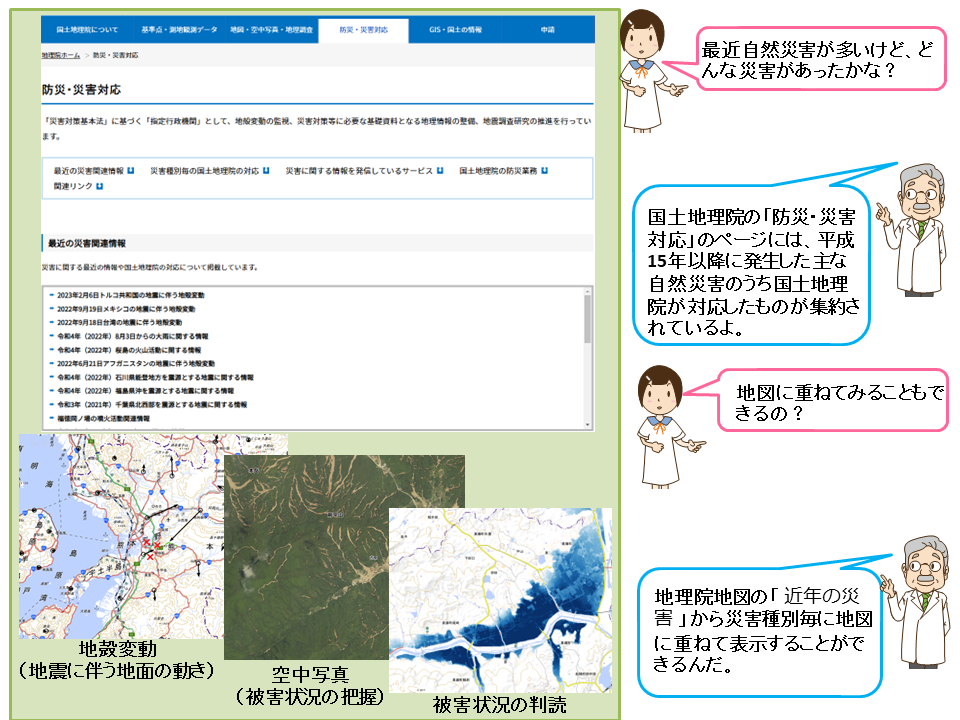Click the disaster list scrollbar thumb
This screenshot has width=960, height=720.
click(588, 320)
